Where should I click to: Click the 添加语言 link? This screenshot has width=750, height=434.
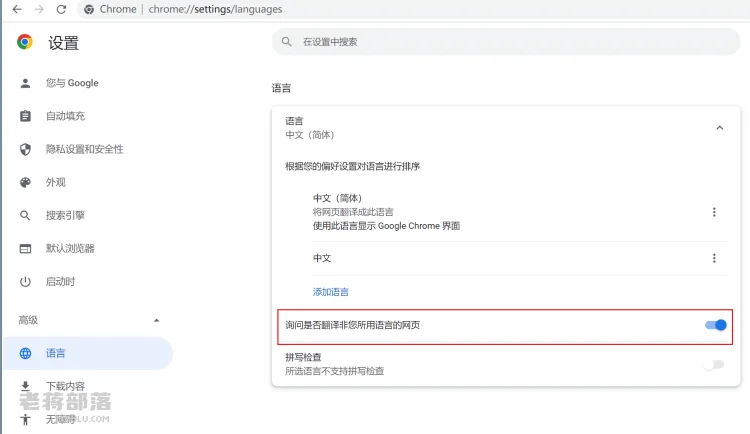click(331, 292)
